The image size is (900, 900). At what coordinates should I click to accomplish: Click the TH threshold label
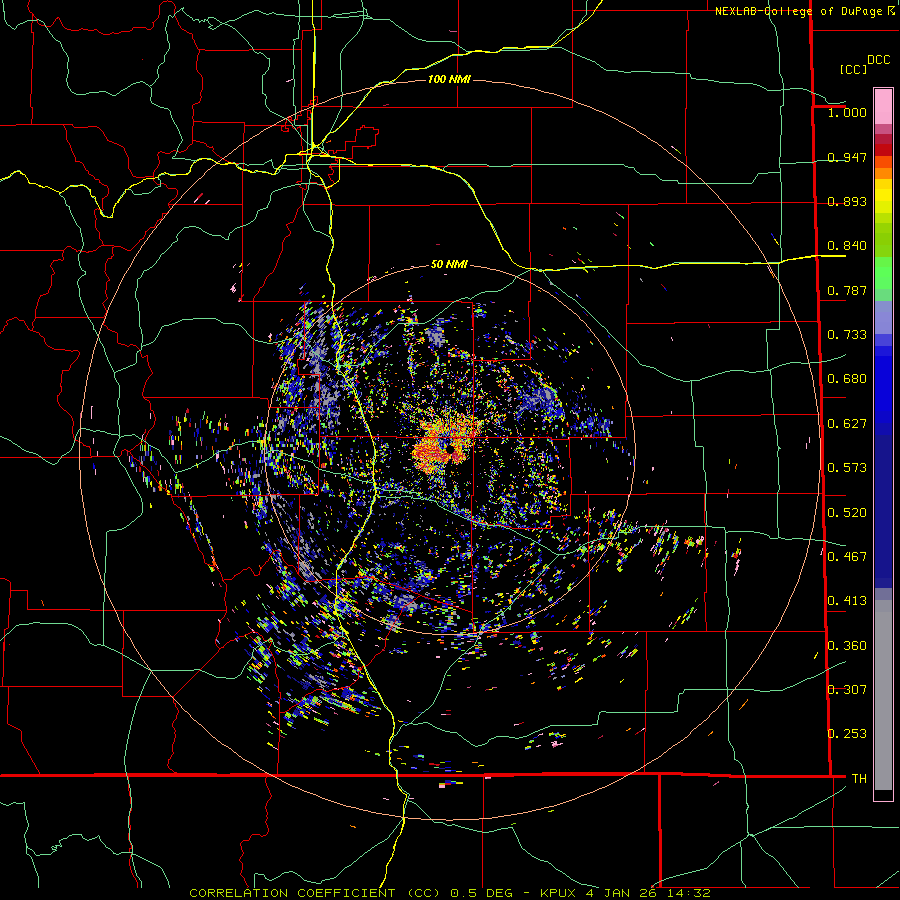coord(859,779)
